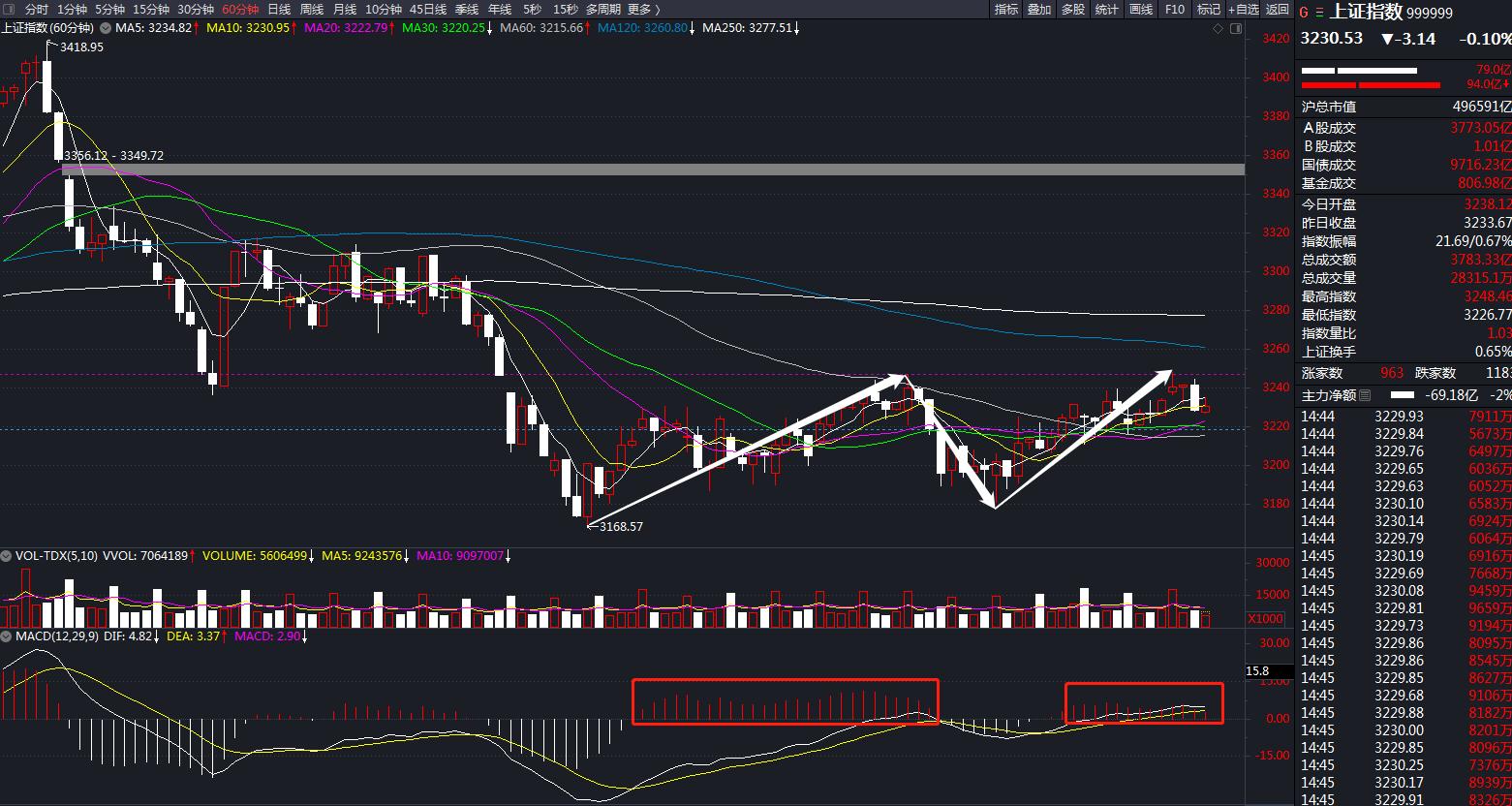Open the F10 company info
Screen dimensions: 1512x806
1174,10
